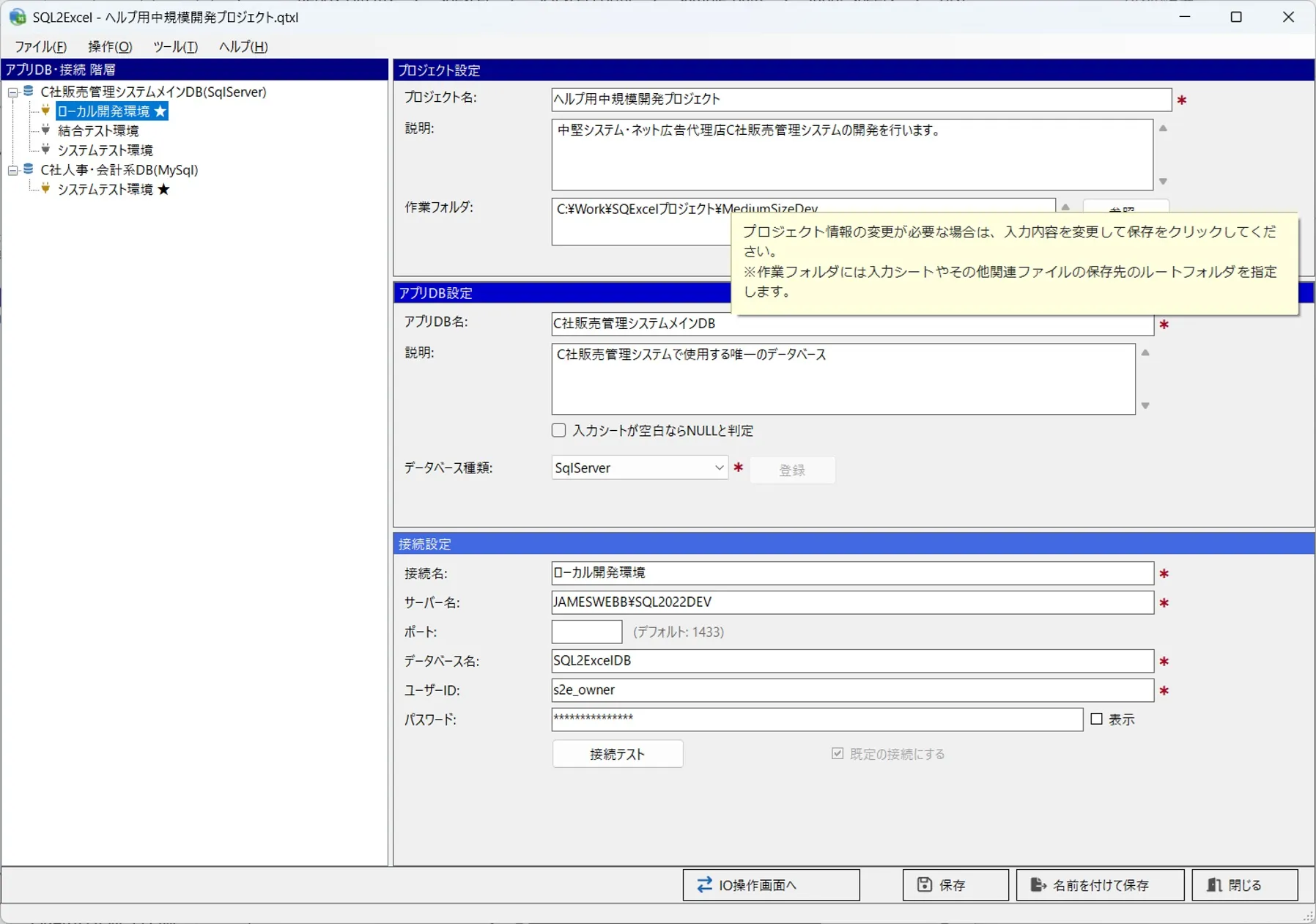Click the swap arrows icon on IO操作画面へ
This screenshot has height=924, width=1316.
(704, 884)
